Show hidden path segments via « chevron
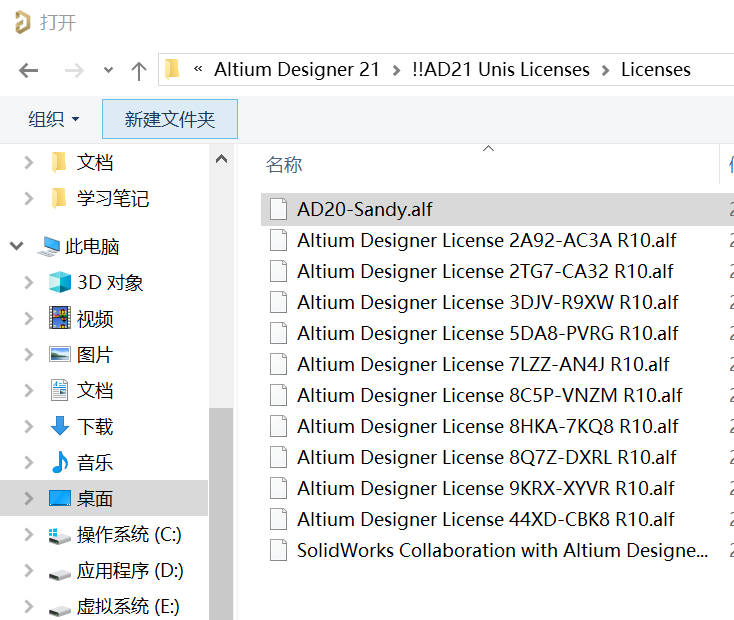 coord(198,69)
